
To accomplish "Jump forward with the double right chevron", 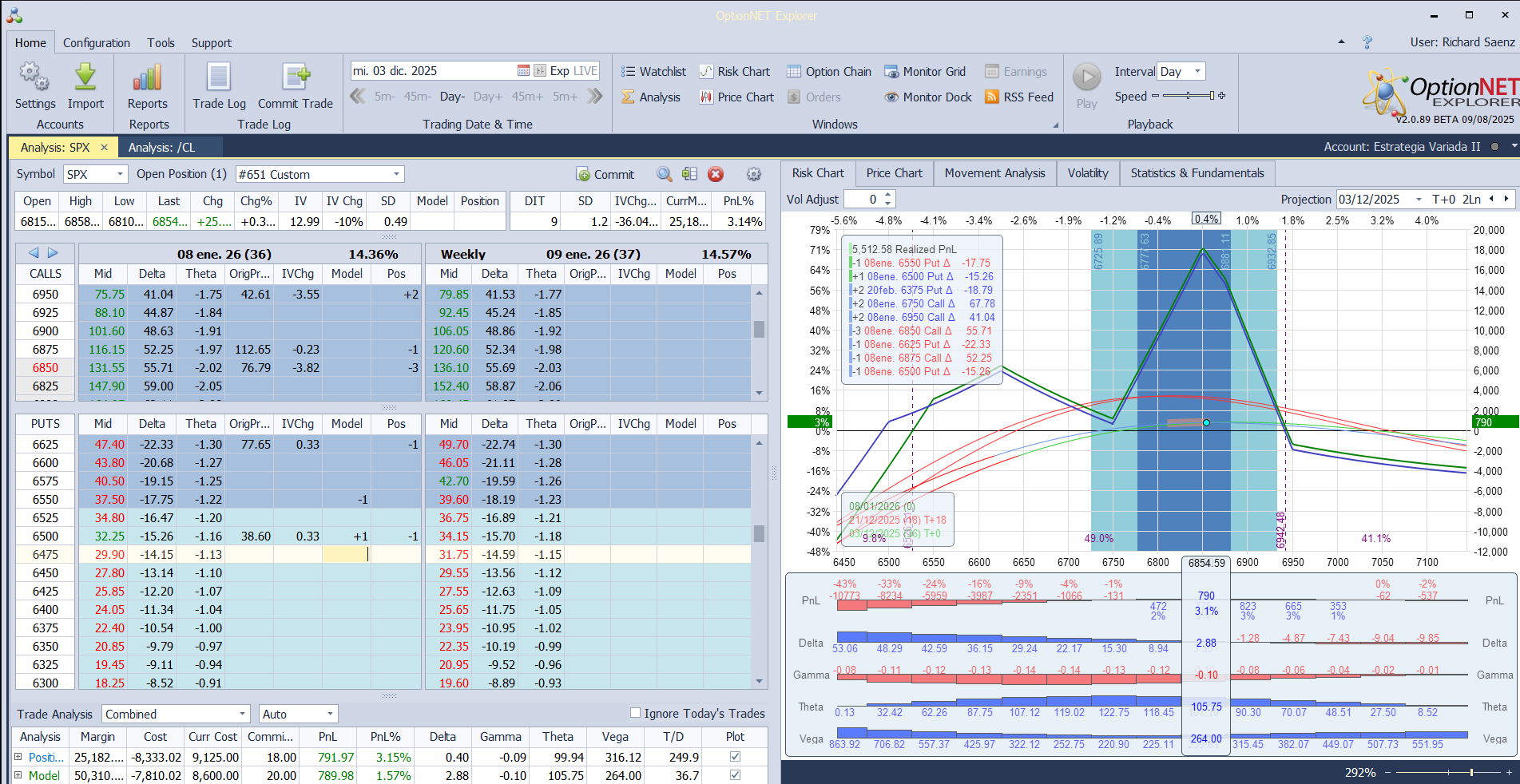I will [x=594, y=97].
